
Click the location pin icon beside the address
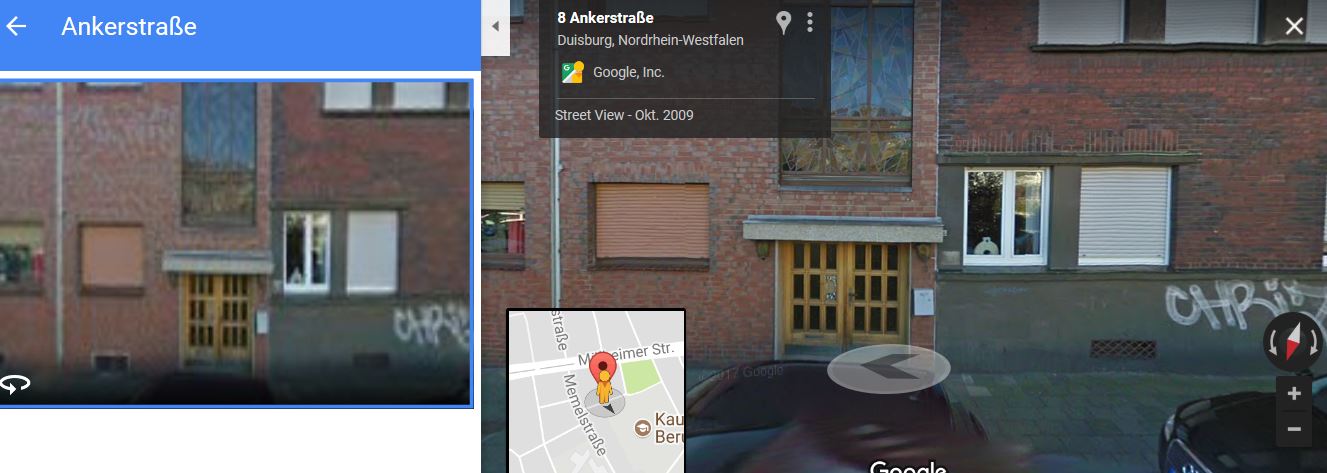(784, 22)
